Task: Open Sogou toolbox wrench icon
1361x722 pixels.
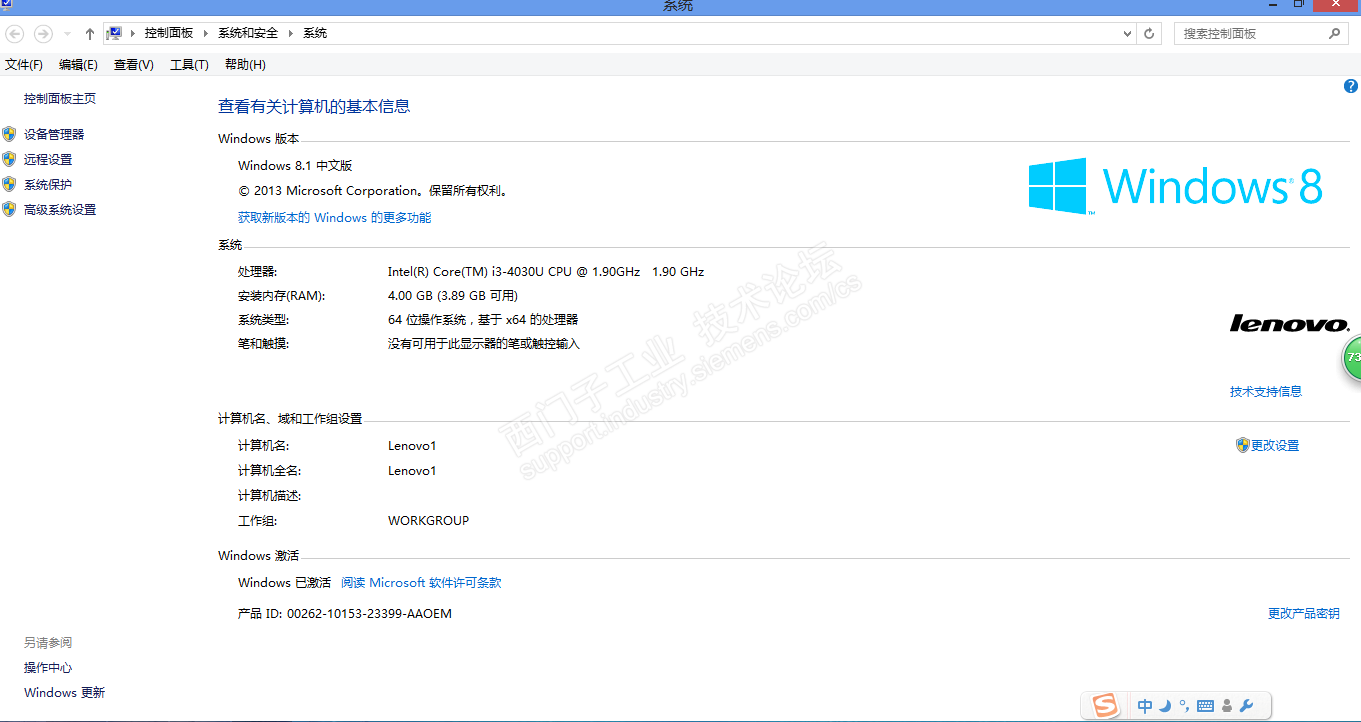Action: (1246, 706)
